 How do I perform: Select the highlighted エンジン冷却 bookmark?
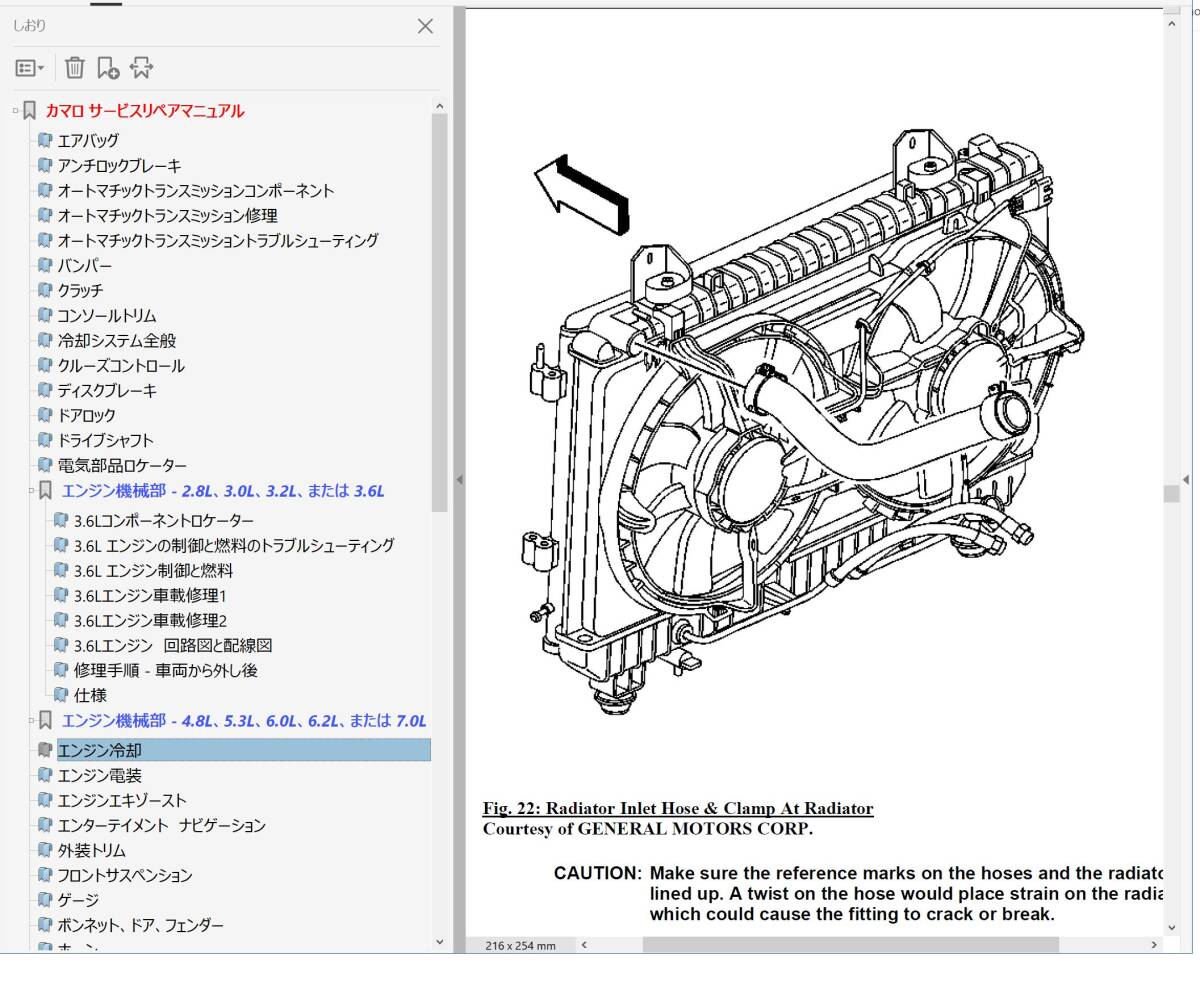pos(244,750)
